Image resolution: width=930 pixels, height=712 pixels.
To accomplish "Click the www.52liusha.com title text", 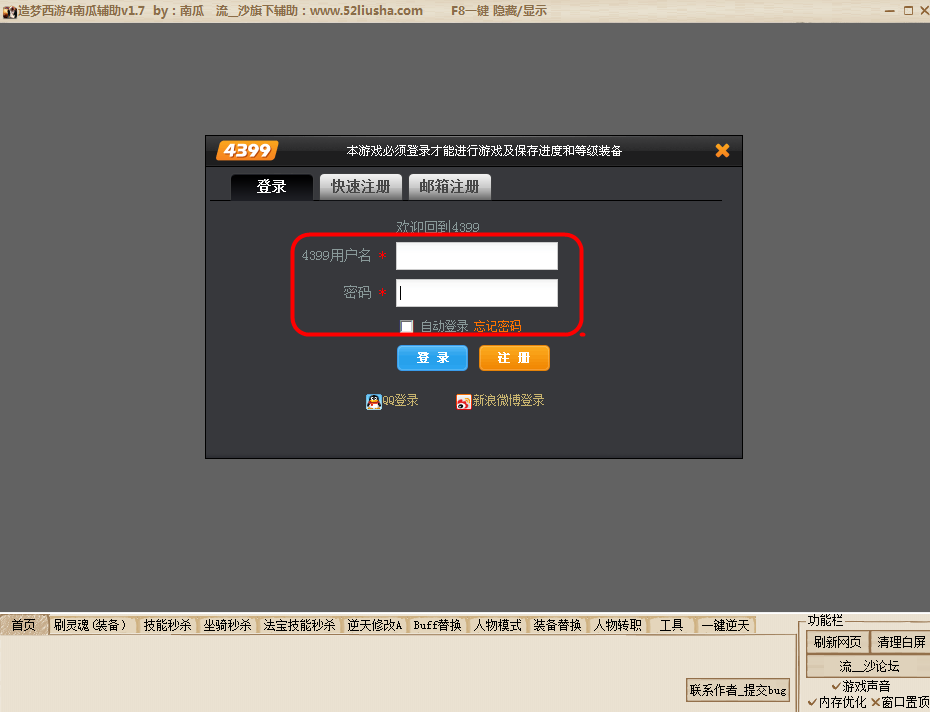I will point(366,11).
